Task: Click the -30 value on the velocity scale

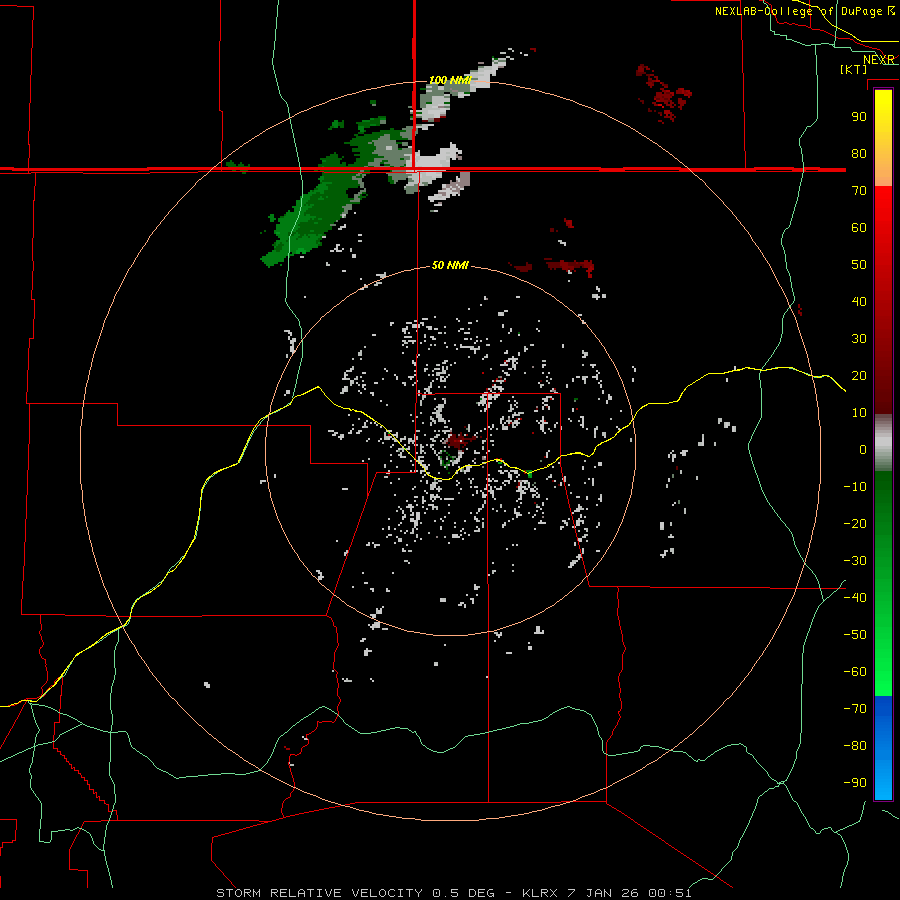Action: point(855,561)
